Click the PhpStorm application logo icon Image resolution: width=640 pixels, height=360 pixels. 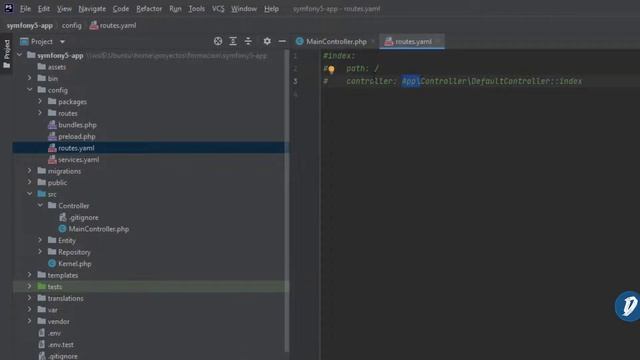8,8
